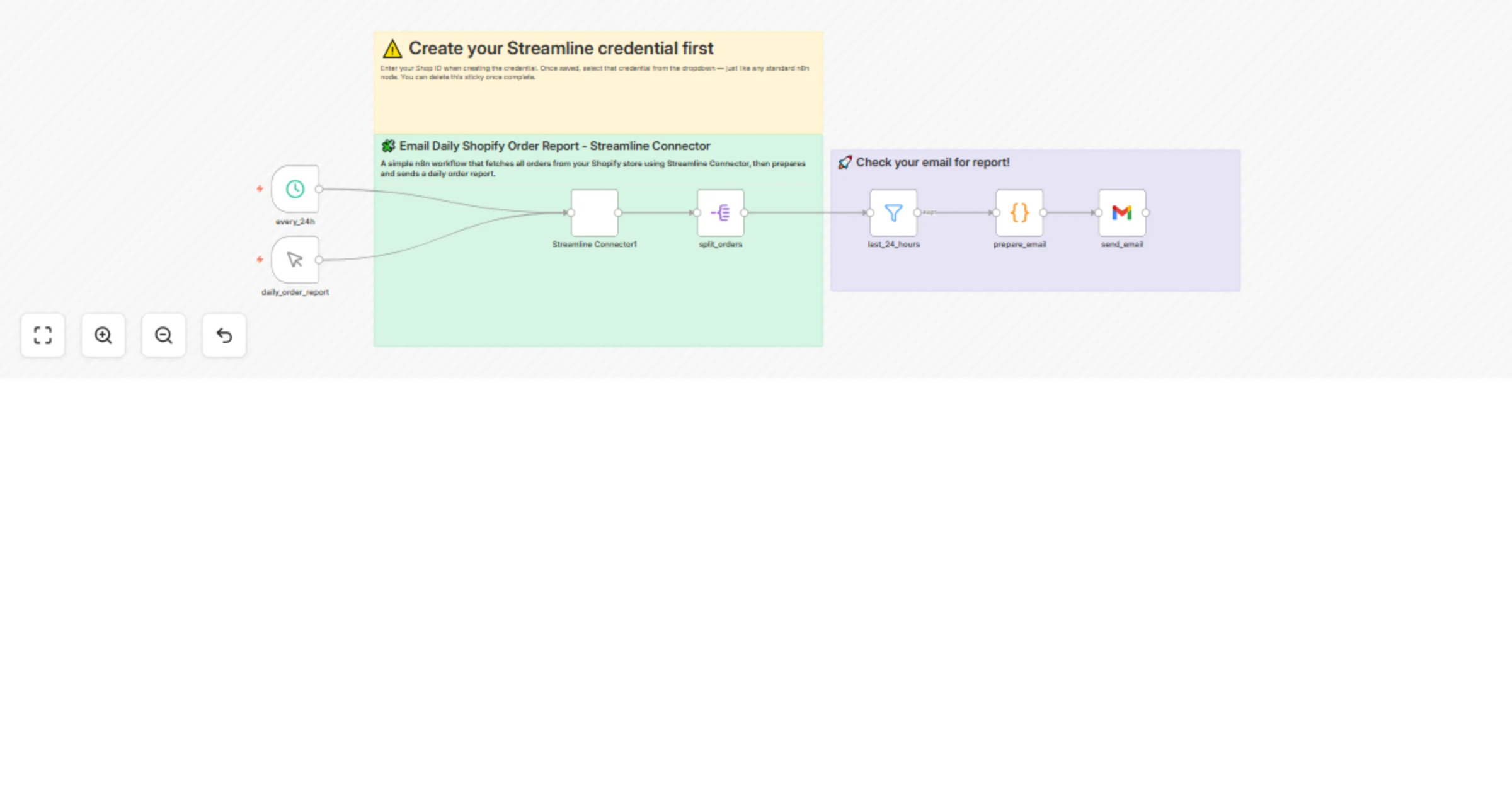Click the lightning bolt beside daily_order_report

click(x=260, y=259)
